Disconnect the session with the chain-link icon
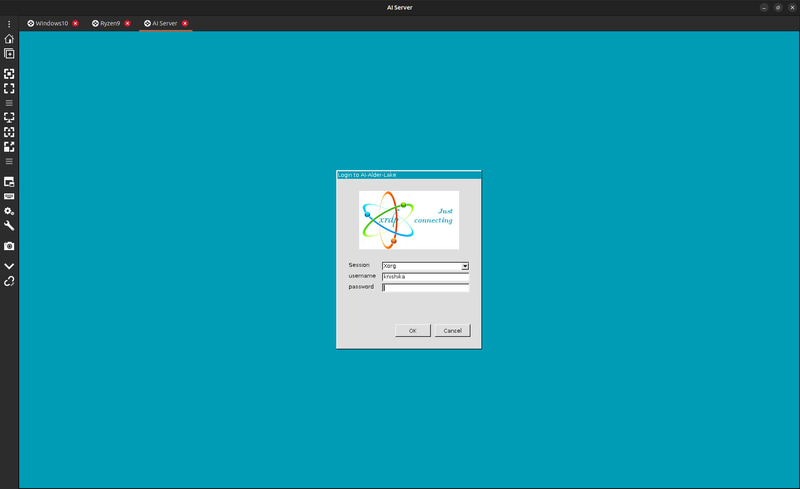 coord(9,281)
